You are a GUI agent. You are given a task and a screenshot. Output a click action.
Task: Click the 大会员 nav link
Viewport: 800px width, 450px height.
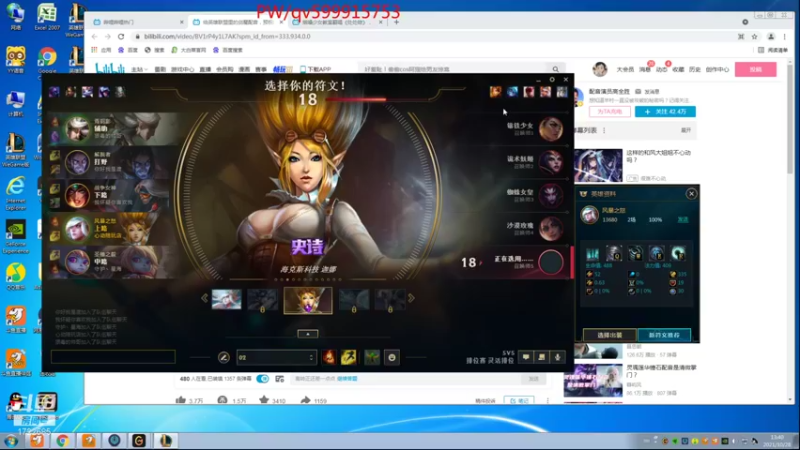(625, 69)
